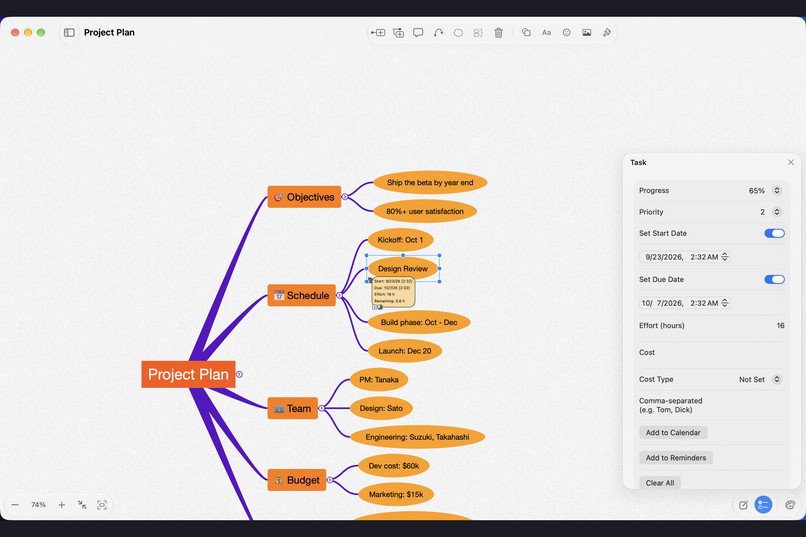Screen dimensions: 806x537
Task: Adjust the Progress 65% stepper
Action: click(777, 191)
